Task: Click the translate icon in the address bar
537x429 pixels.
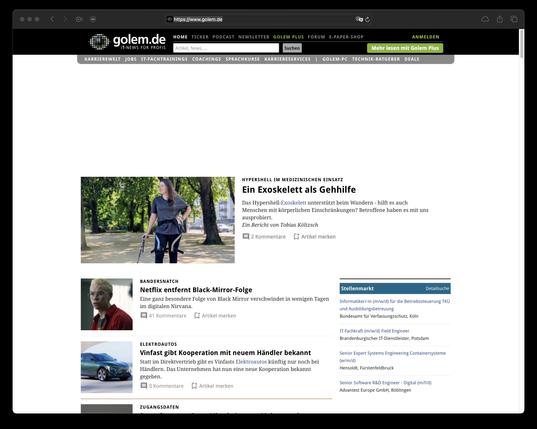Action: [x=359, y=20]
